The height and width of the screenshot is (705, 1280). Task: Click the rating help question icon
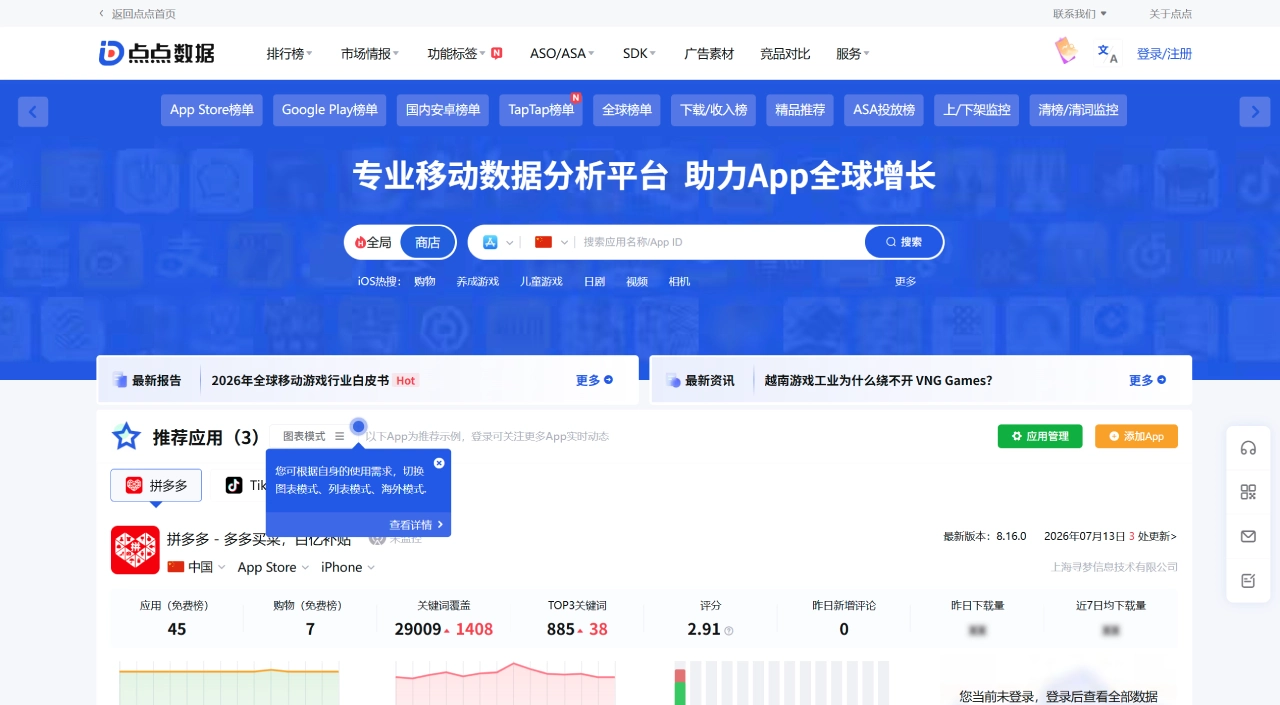tap(729, 631)
